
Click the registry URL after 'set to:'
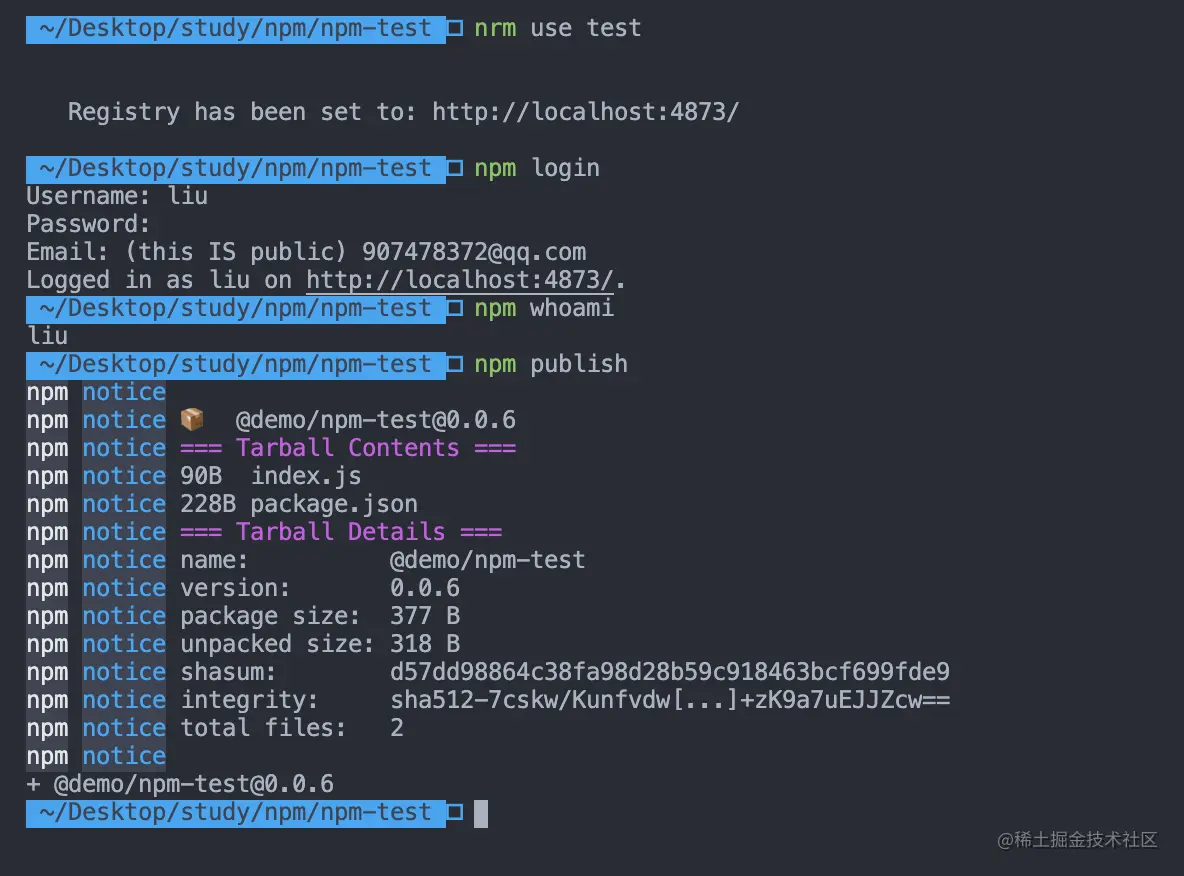[585, 112]
